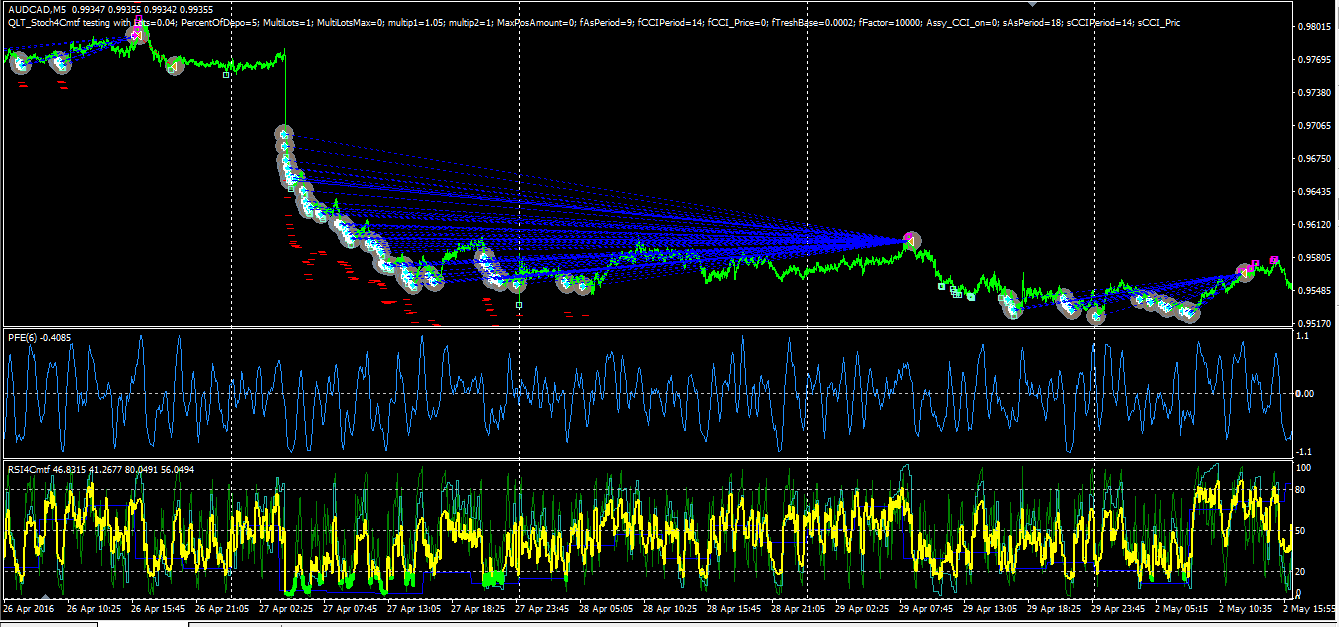Select the 28 Apr 15:45 time label
Image resolution: width=1339 pixels, height=627 pixels.
point(733,608)
